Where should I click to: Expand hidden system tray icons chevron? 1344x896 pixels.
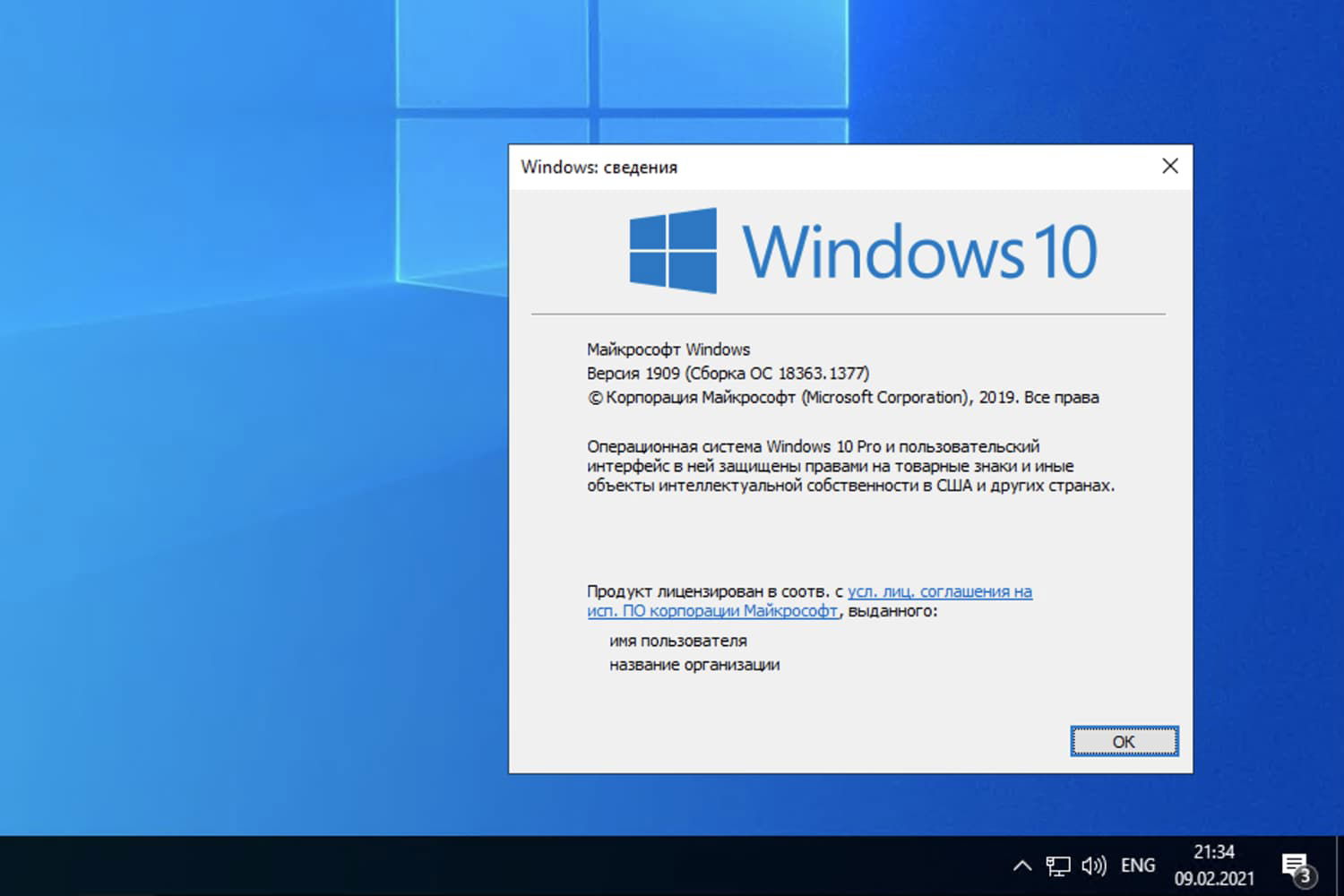(1021, 866)
